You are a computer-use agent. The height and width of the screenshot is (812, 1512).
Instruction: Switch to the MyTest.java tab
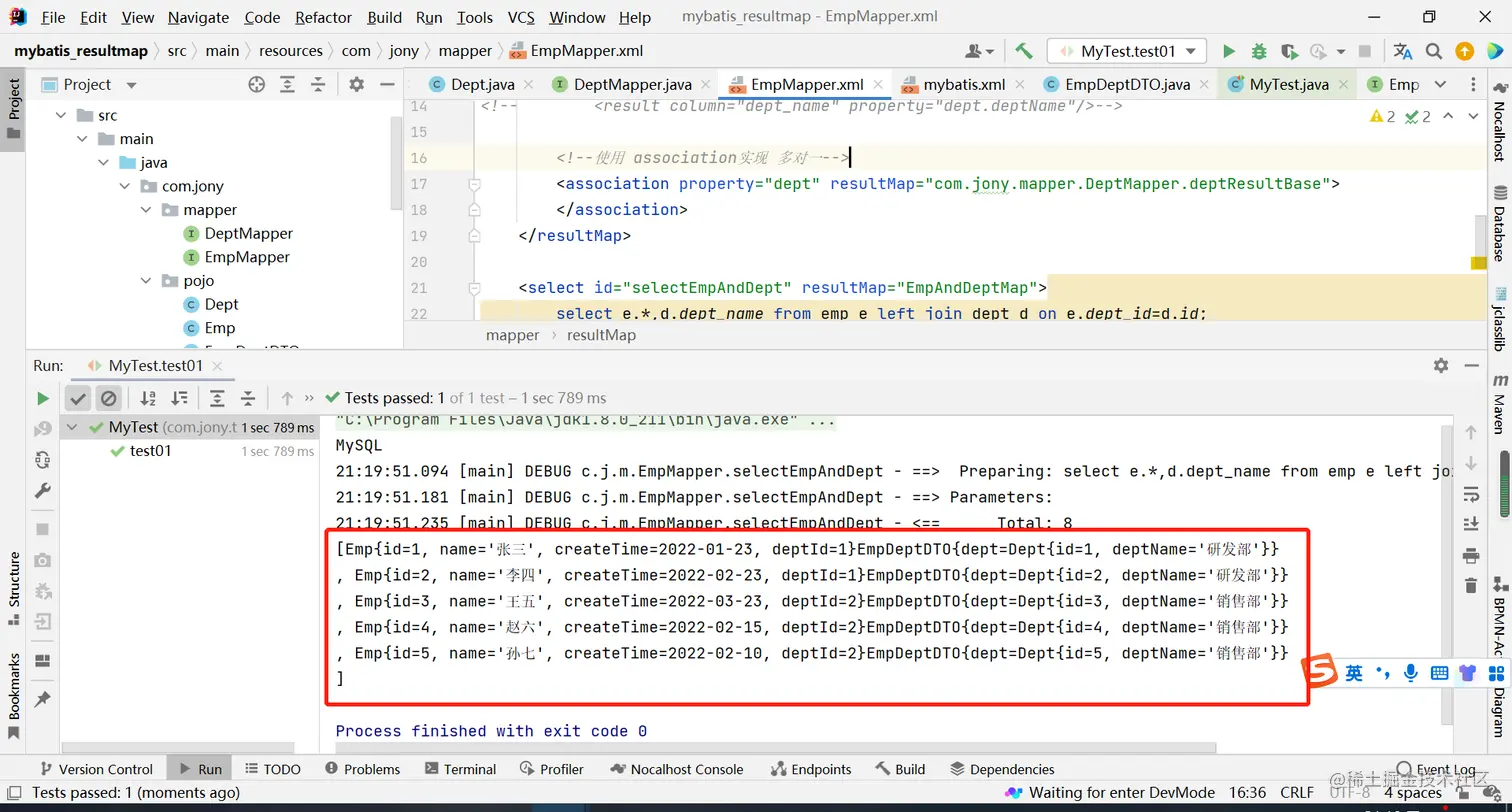tap(1288, 85)
